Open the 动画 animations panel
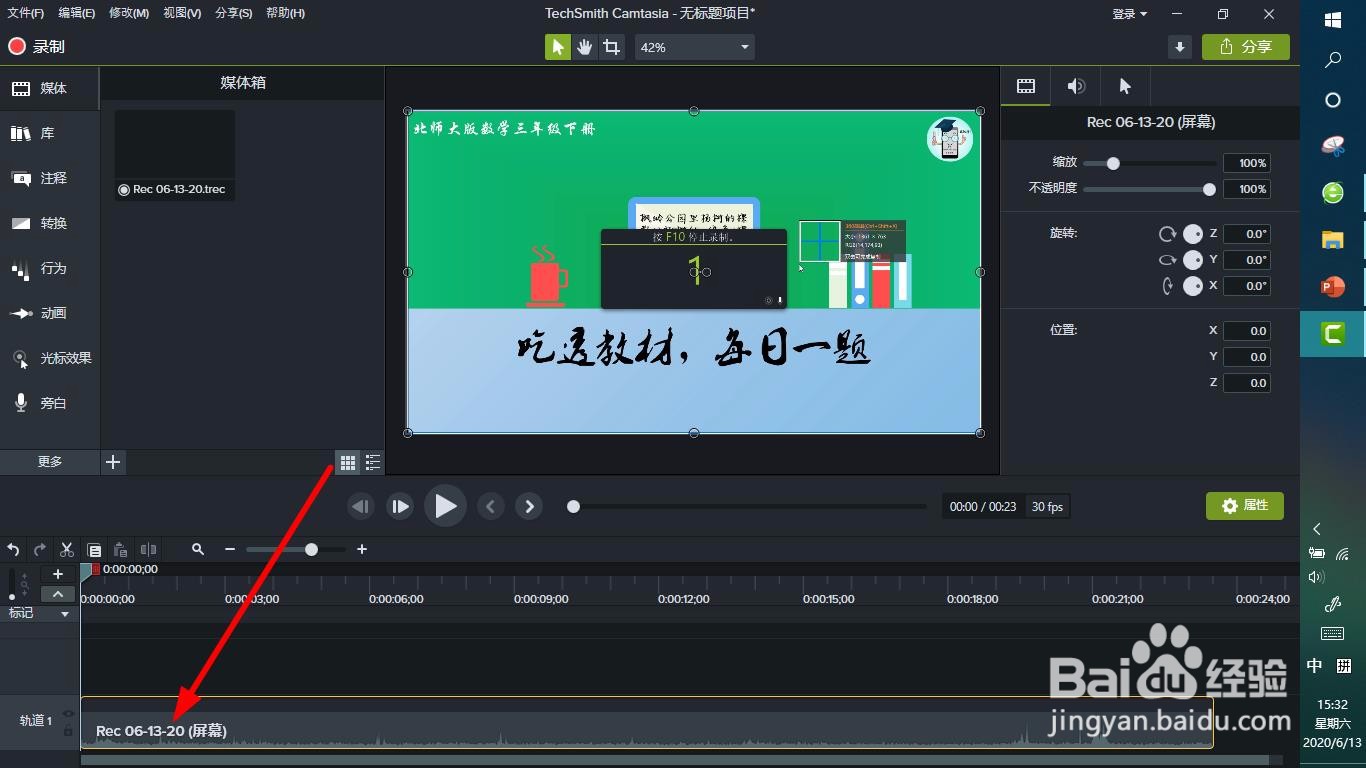1366x768 pixels. tap(49, 313)
